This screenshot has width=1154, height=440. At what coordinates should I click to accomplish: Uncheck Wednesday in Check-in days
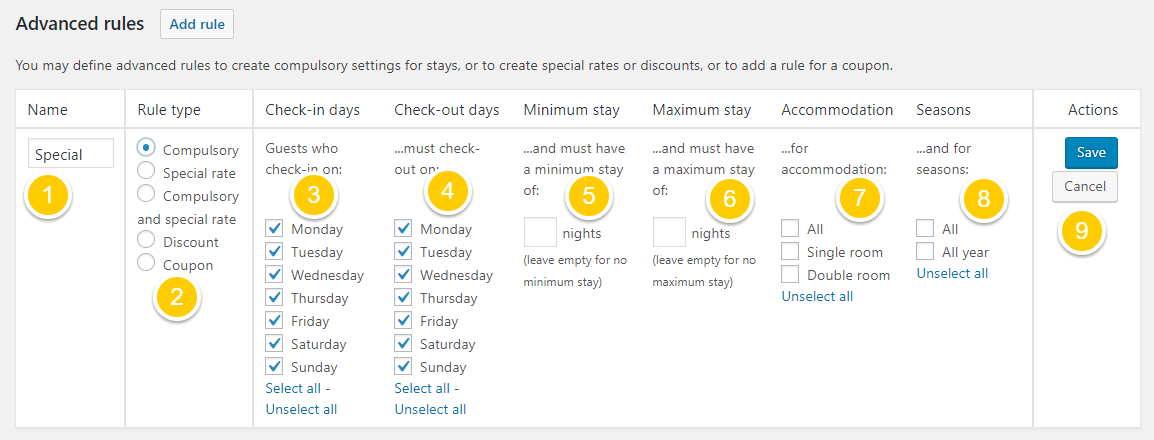[x=274, y=275]
